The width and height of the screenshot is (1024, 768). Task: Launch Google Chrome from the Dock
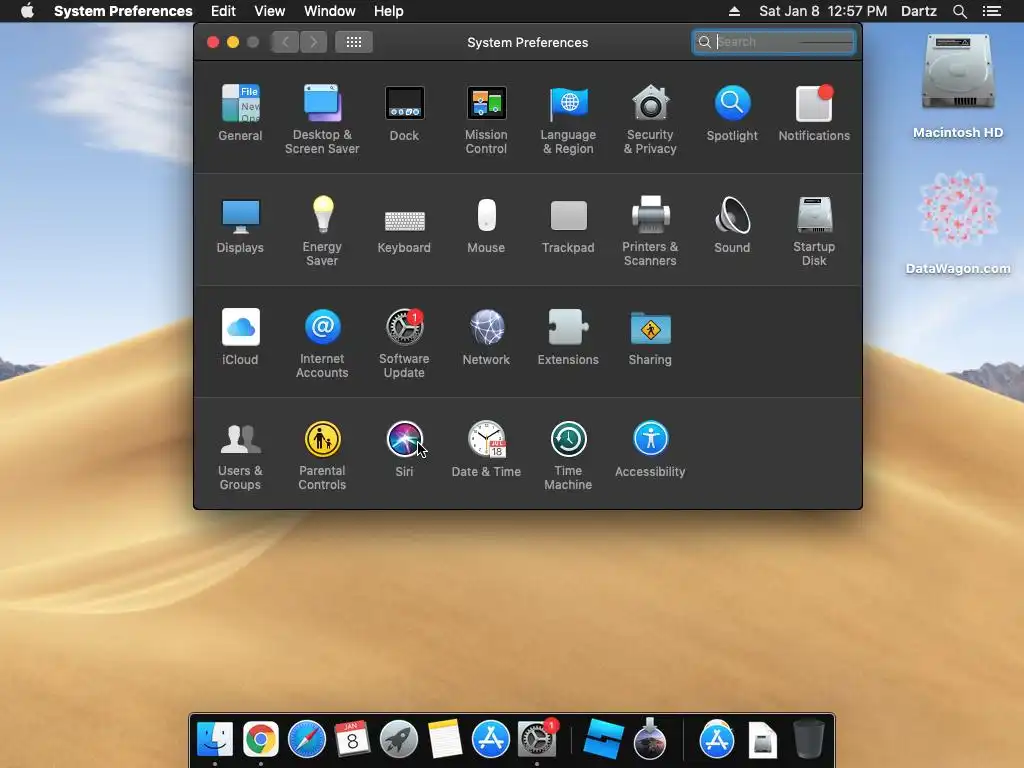[x=261, y=739]
